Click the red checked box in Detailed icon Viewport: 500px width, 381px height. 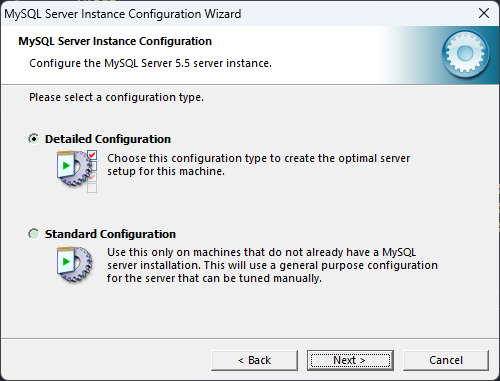pyautogui.click(x=92, y=155)
